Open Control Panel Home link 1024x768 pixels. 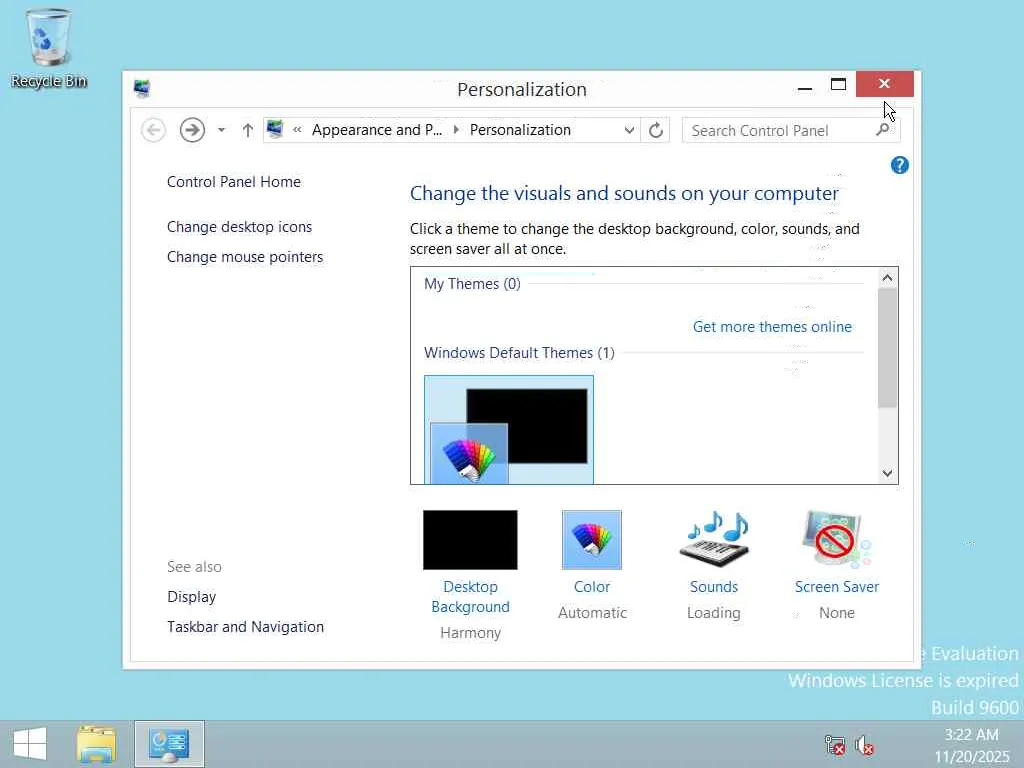[x=234, y=182]
